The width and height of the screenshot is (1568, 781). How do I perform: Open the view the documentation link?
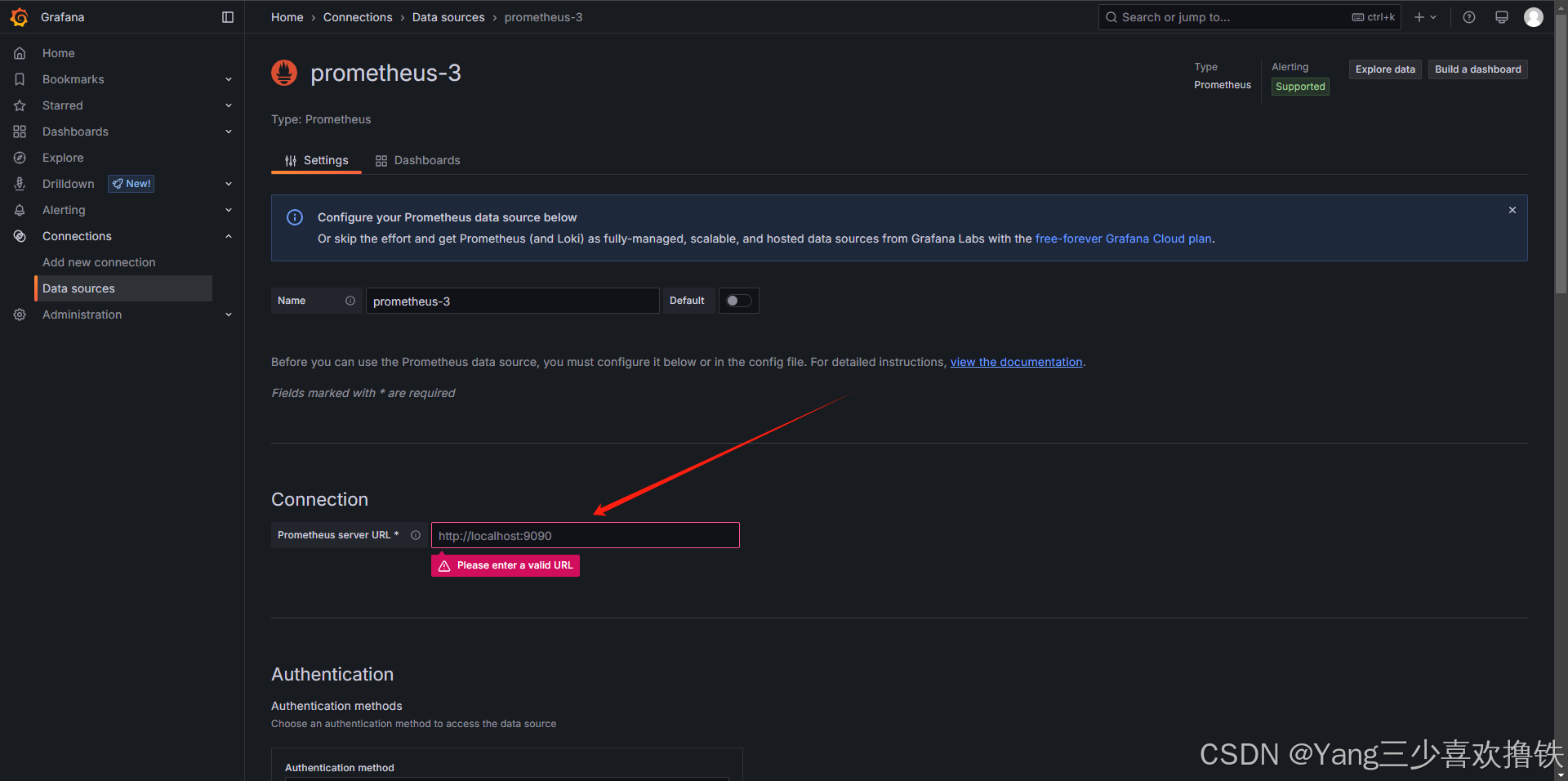1016,362
